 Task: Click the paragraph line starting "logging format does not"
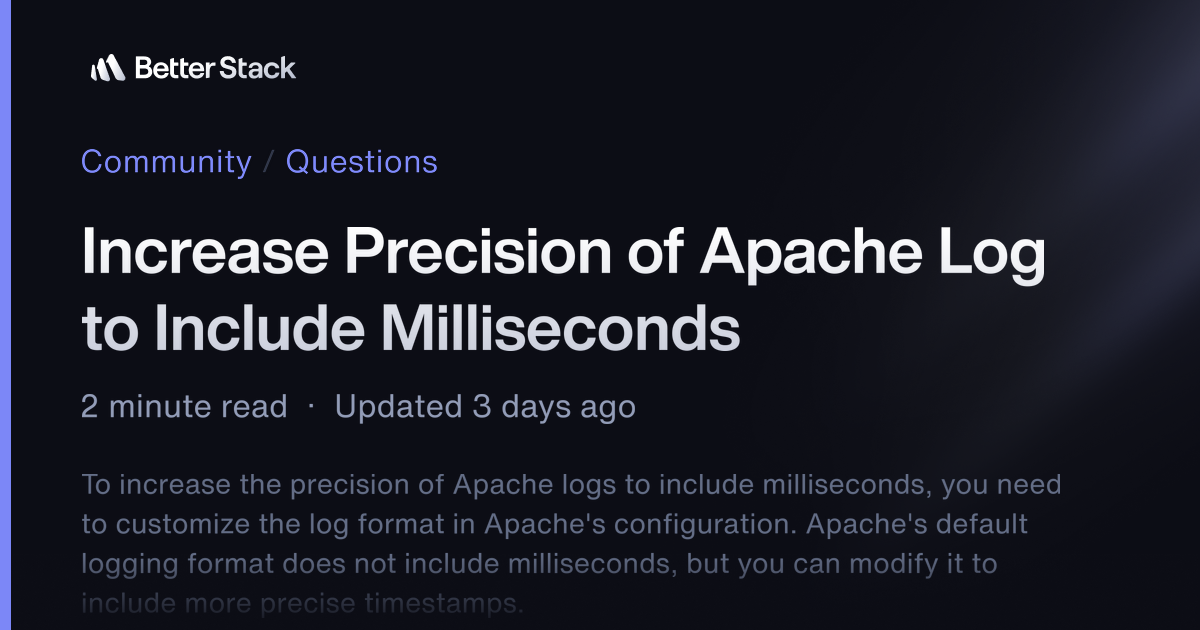tap(539, 563)
